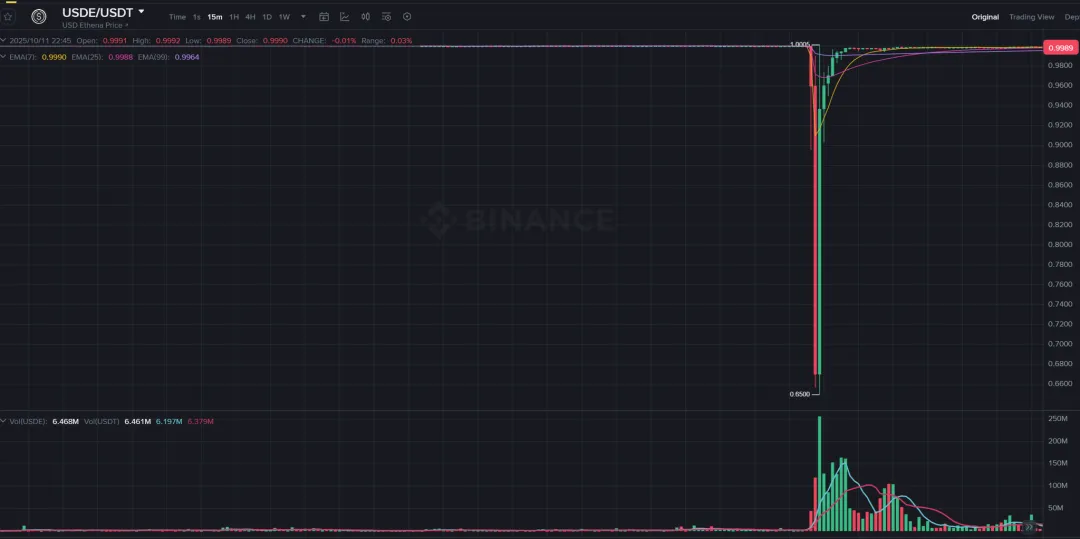Click the 0.9989 current price label
The width and height of the screenshot is (1080, 539).
click(1058, 48)
